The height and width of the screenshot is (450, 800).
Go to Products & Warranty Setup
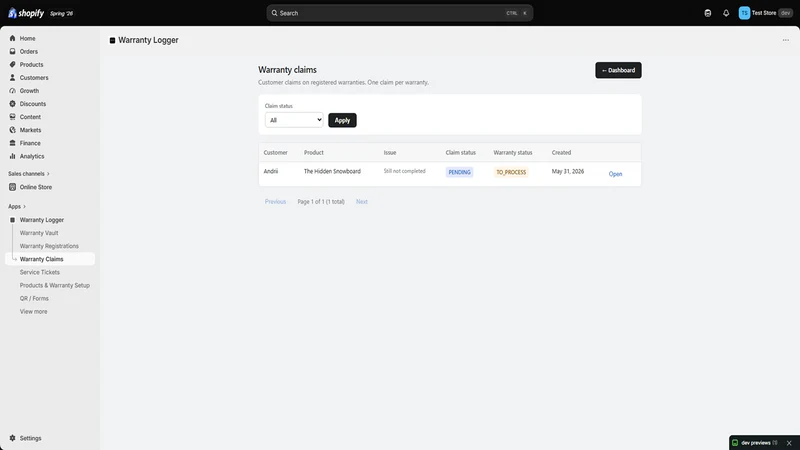(55, 285)
